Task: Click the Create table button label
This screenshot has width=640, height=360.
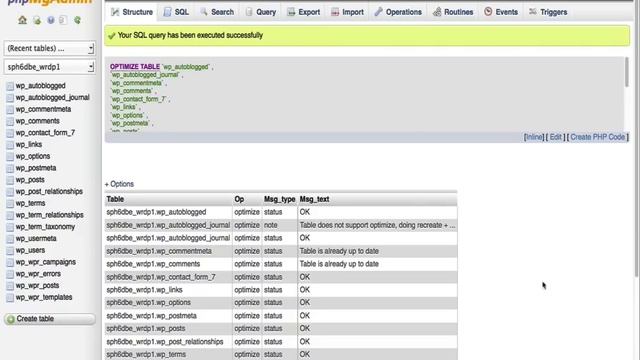Action: tap(35, 319)
